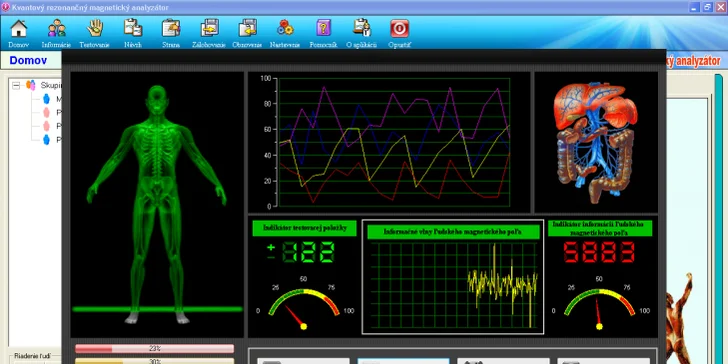The image size is (728, 364).
Task: Click the liver and intestines organ image
Action: 596,143
